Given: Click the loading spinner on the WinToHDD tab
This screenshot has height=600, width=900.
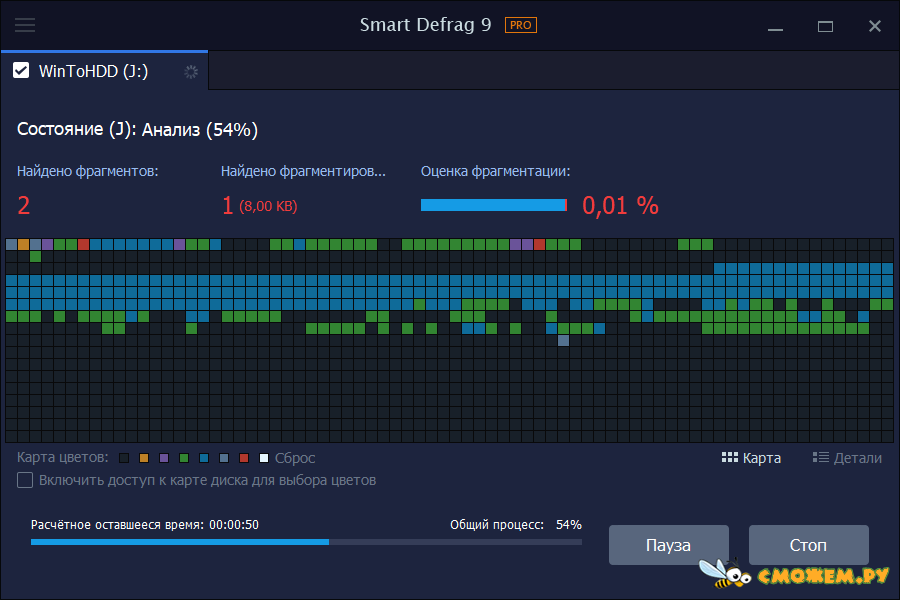Looking at the screenshot, I should coord(191,71).
